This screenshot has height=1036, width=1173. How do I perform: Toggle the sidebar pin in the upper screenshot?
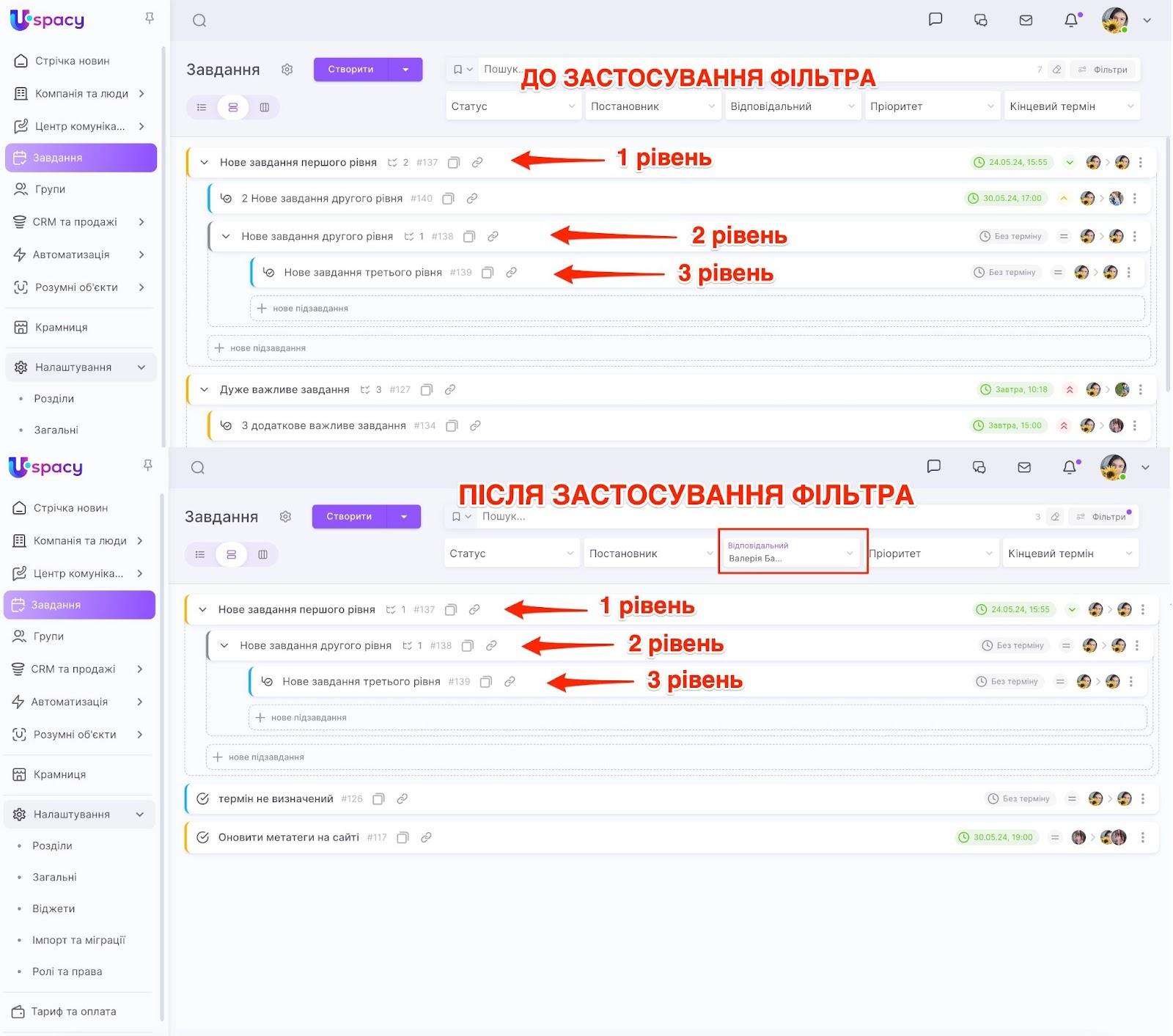point(150,18)
